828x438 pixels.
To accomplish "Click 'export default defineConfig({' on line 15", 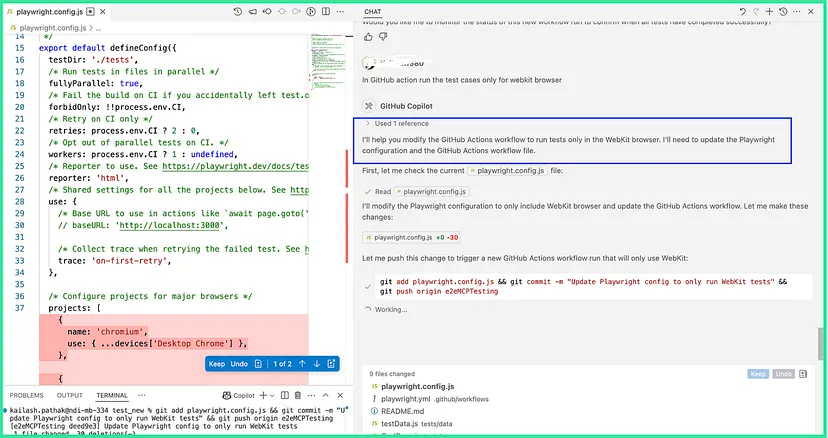I will [x=108, y=48].
